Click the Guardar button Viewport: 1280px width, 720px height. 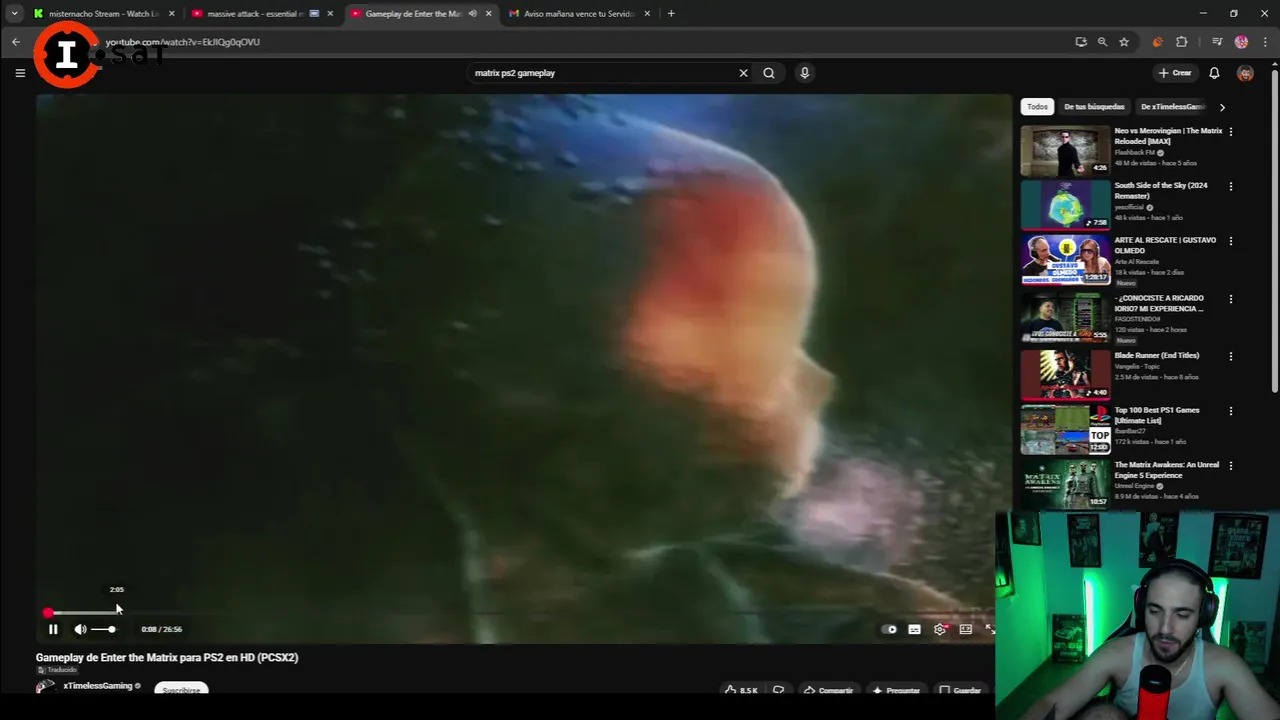[x=960, y=690]
